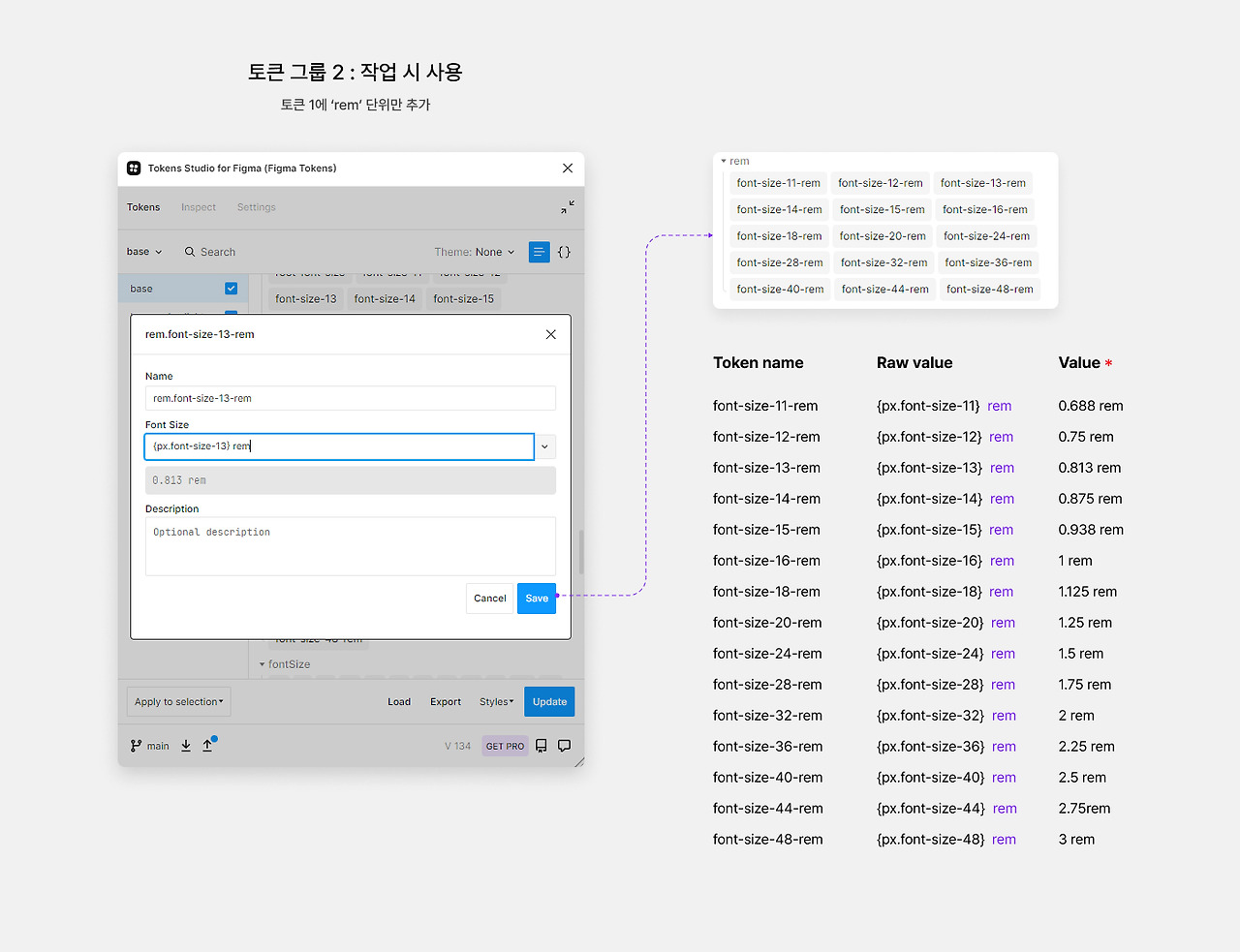Click the search magnifier icon
This screenshot has height=952, width=1240.
(x=190, y=252)
